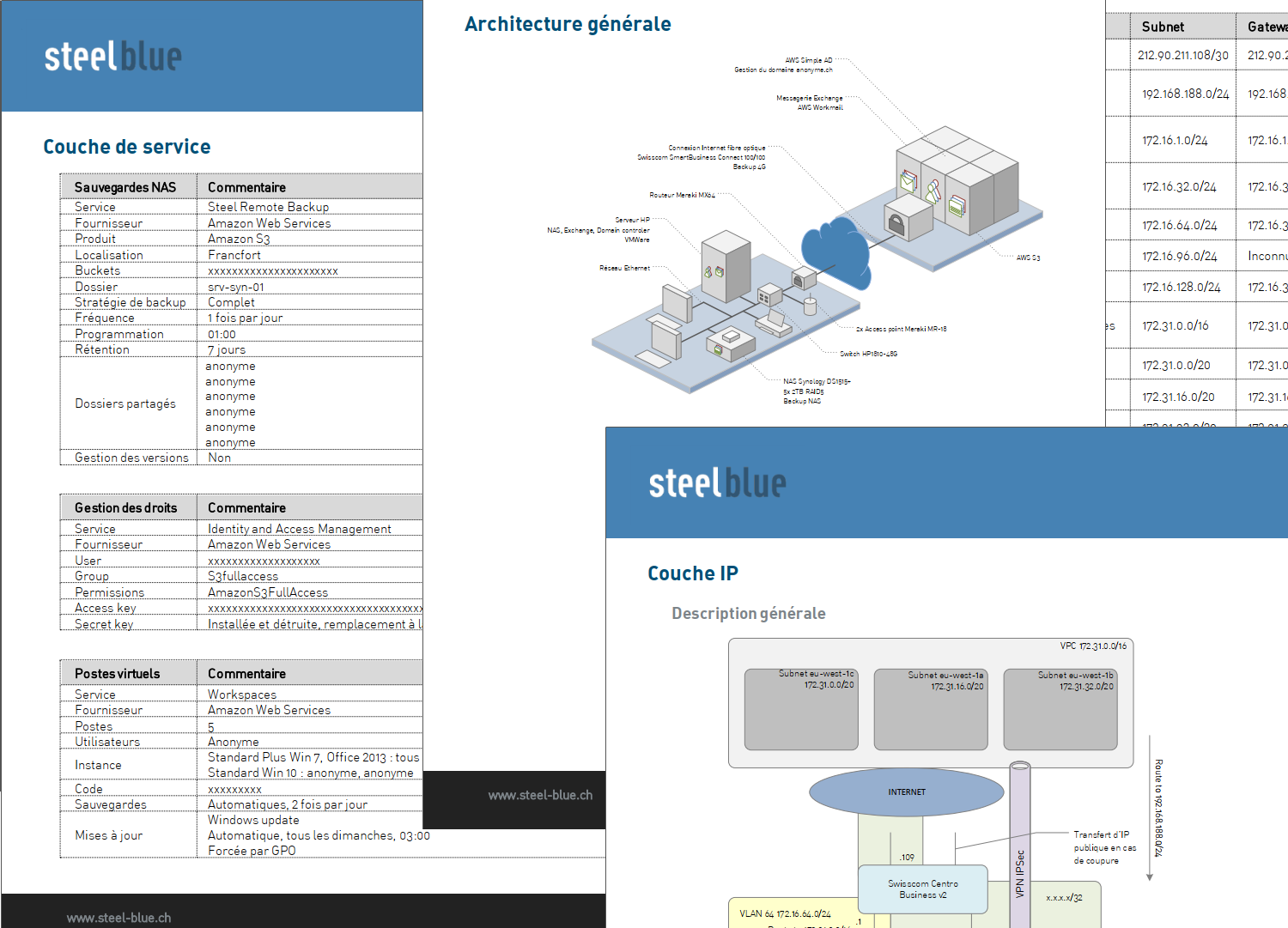
Task: Select the 'Amazon S3' cell
Action: tap(239, 239)
